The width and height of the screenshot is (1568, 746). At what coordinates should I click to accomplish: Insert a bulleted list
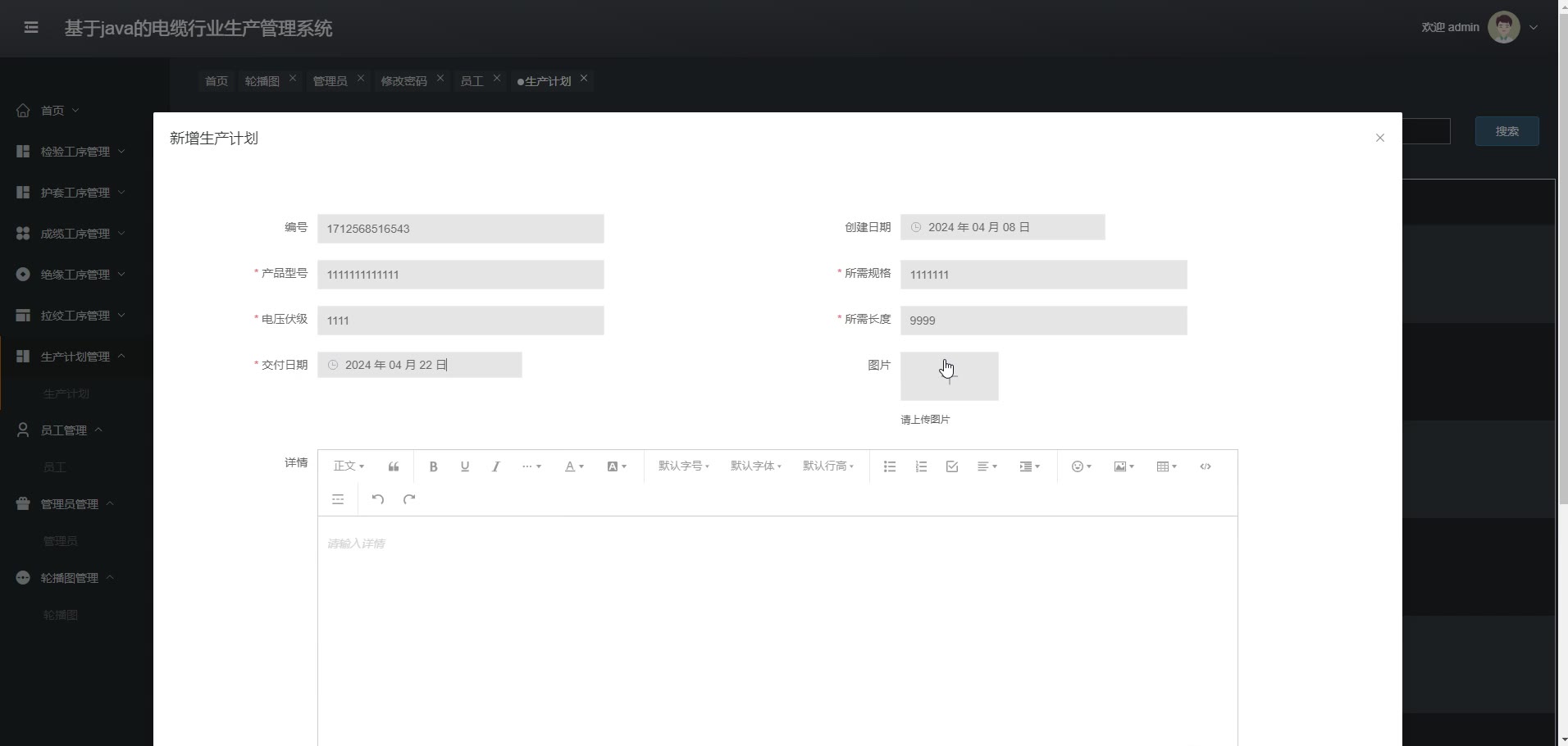889,466
